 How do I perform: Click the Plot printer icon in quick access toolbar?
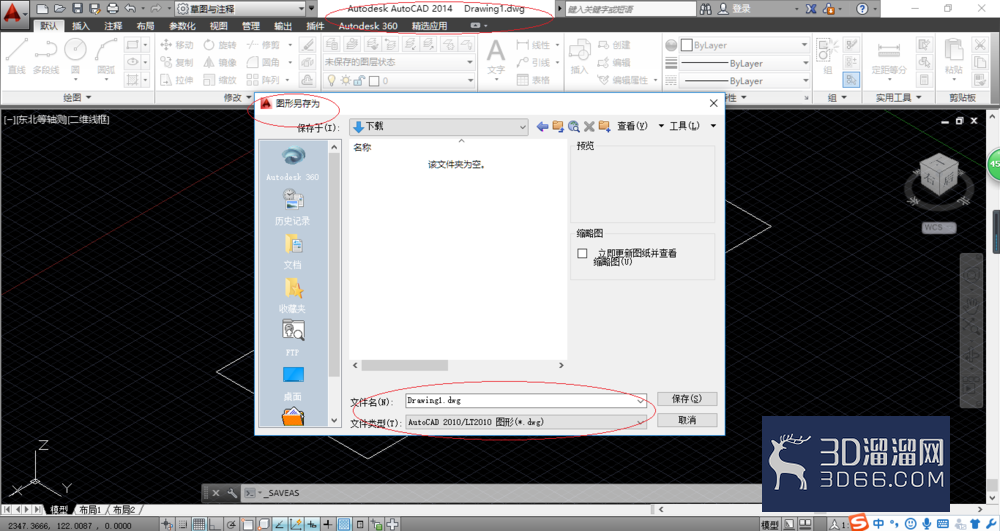pos(113,9)
